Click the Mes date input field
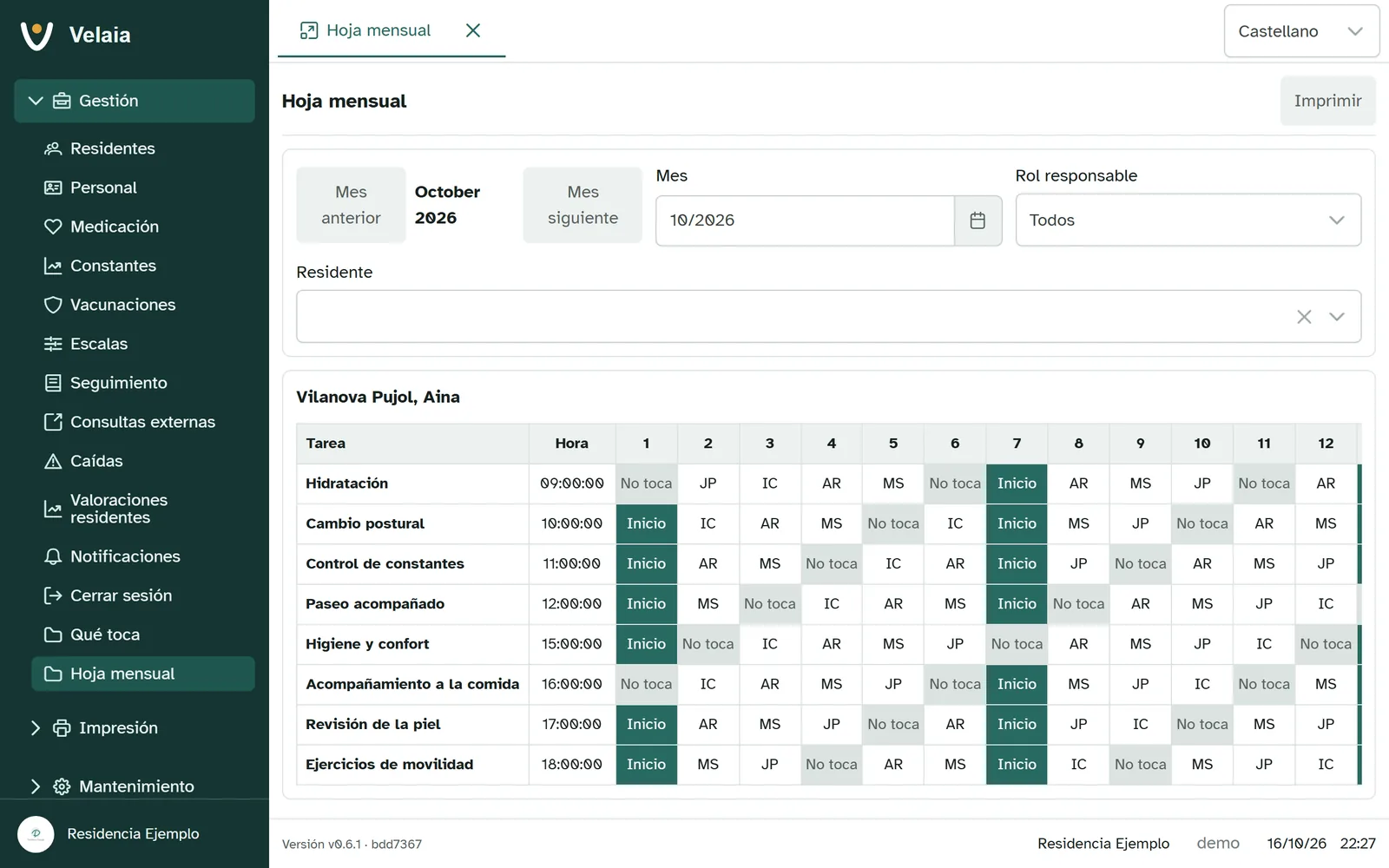The width and height of the screenshot is (1389, 868). click(x=805, y=220)
